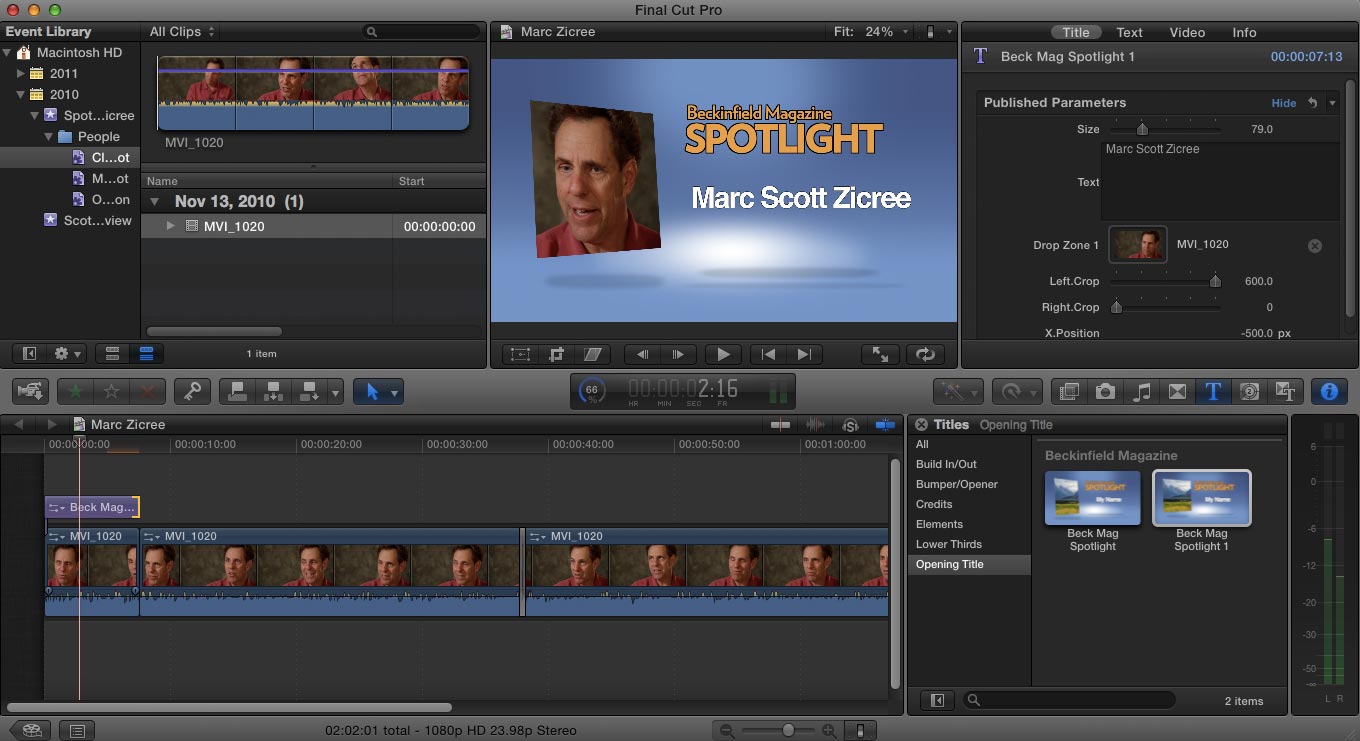Viewport: 1360px width, 741px height.
Task: Toggle the Inspector blue info button
Action: 1329,391
